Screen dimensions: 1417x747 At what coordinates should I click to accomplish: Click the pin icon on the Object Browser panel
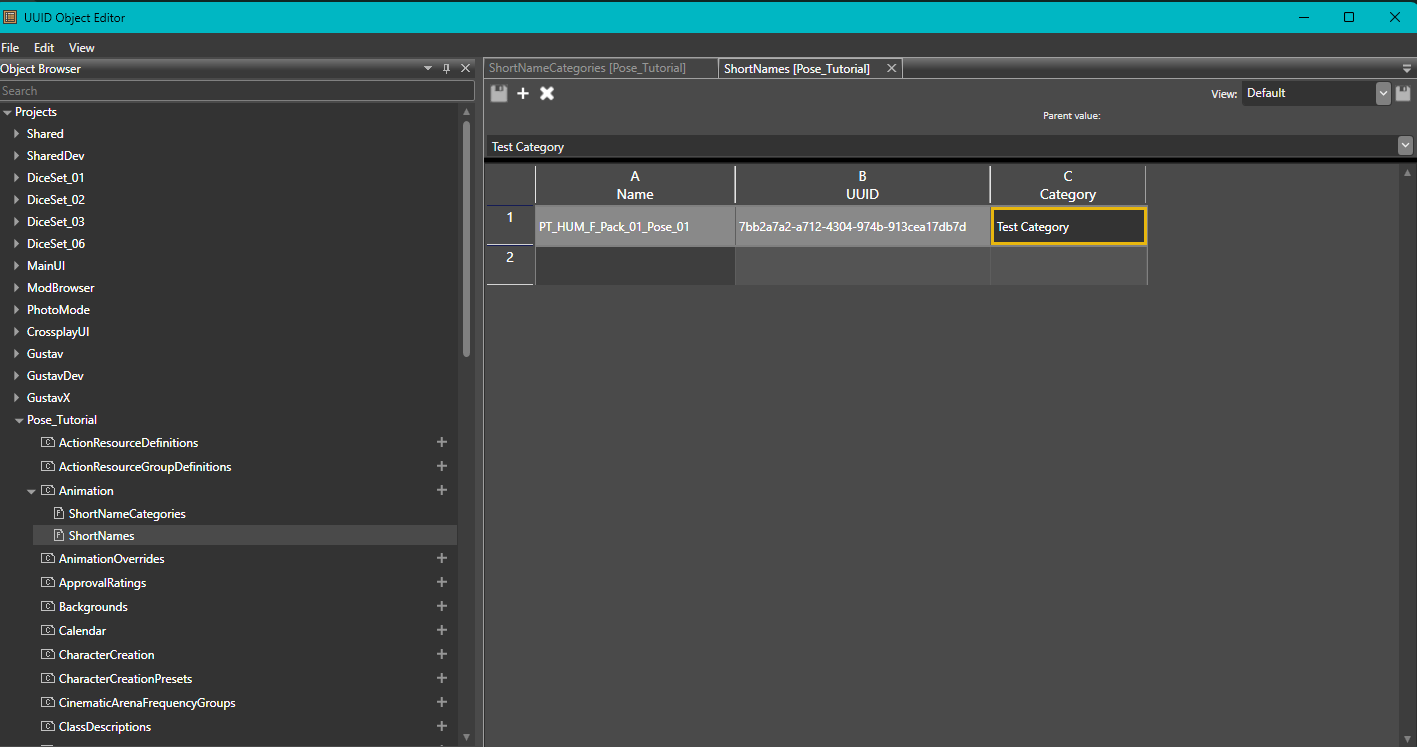tap(446, 68)
